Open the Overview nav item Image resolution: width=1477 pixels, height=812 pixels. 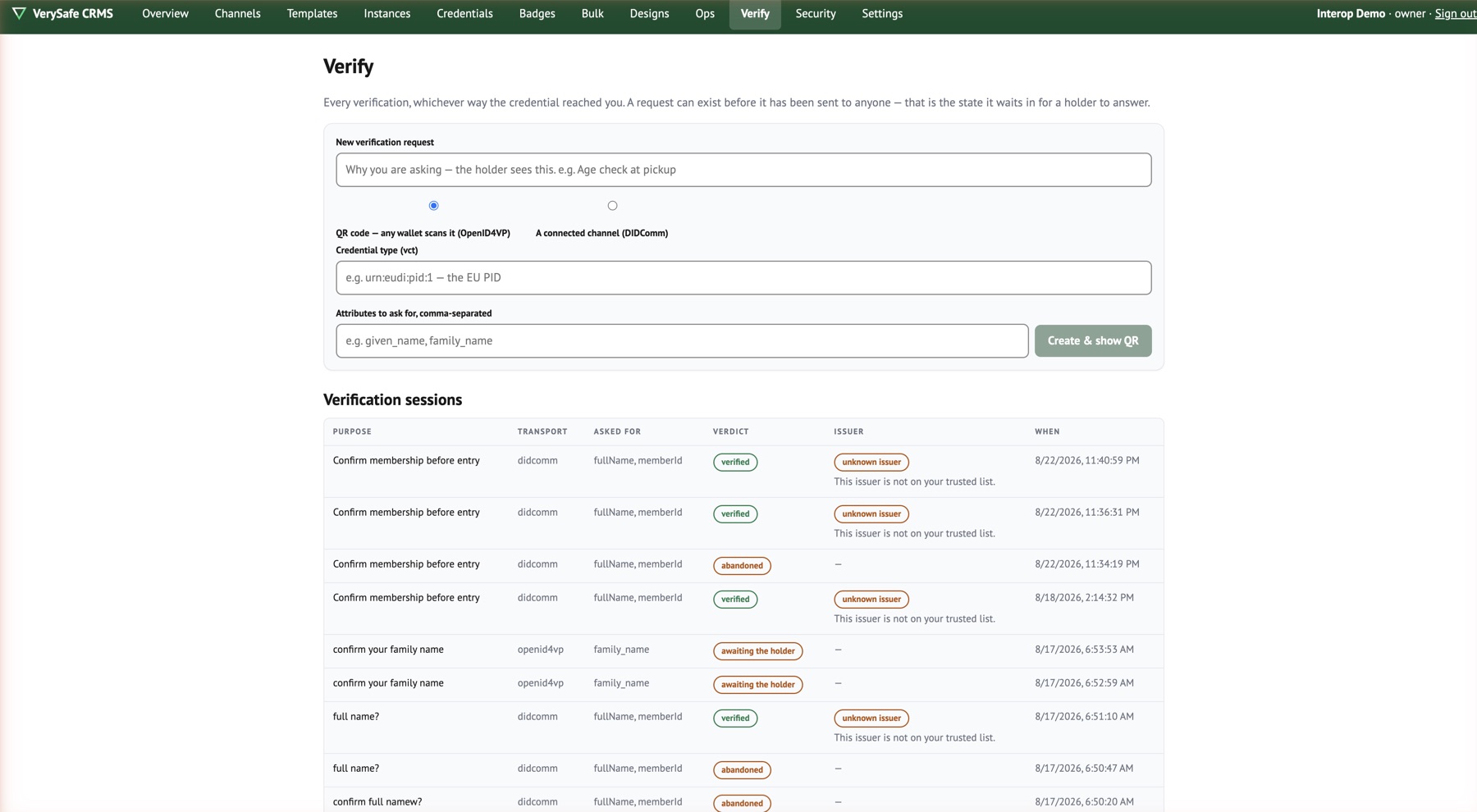(x=165, y=13)
